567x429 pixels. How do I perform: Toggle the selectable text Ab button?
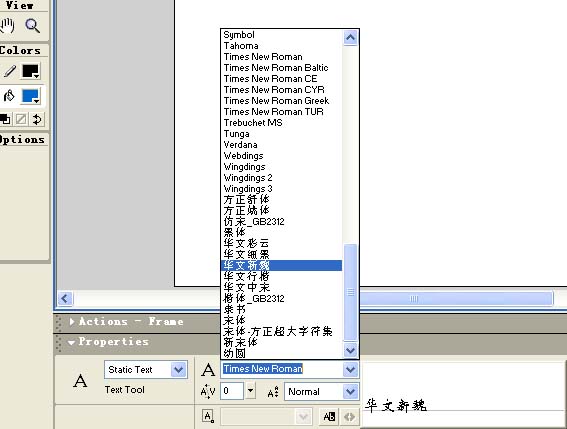point(329,417)
